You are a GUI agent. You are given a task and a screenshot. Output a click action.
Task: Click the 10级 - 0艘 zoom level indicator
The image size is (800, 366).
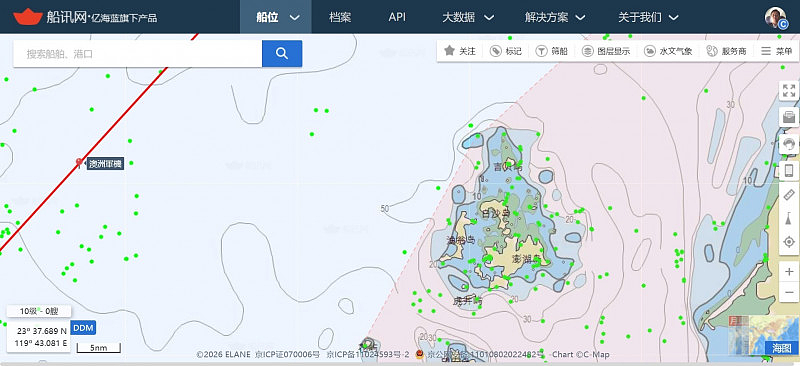39,311
